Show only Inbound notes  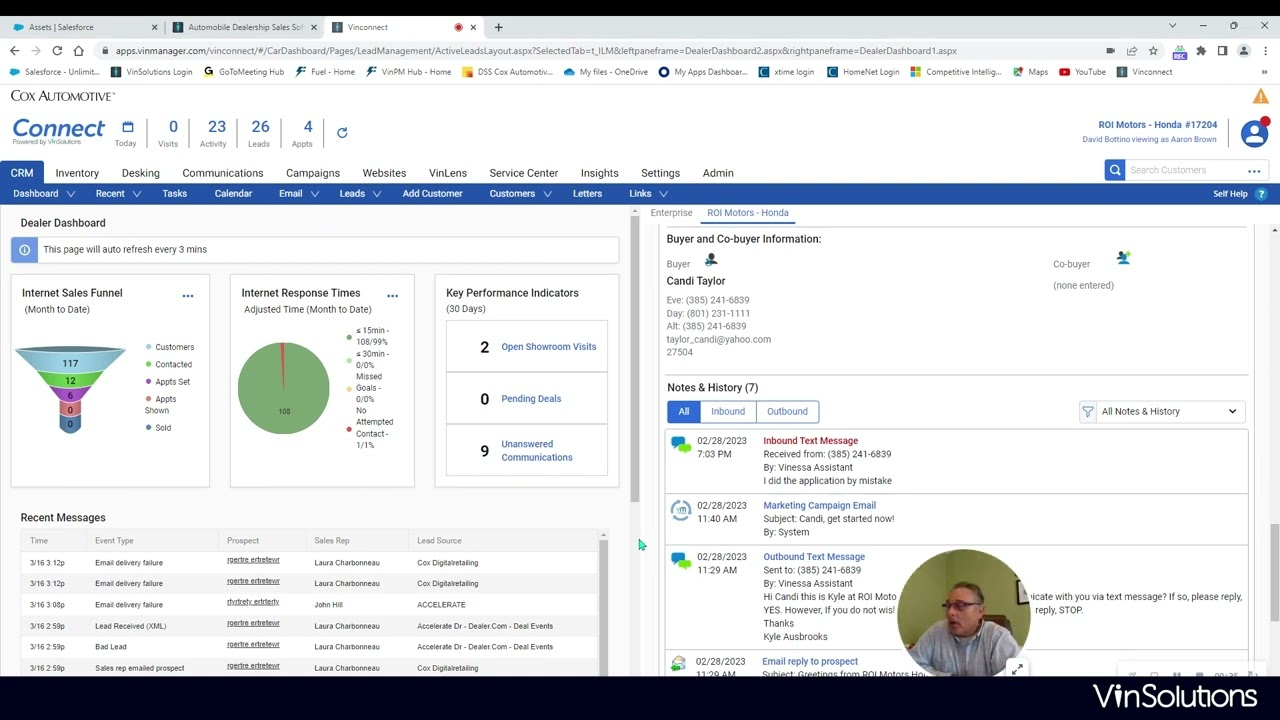pos(728,411)
